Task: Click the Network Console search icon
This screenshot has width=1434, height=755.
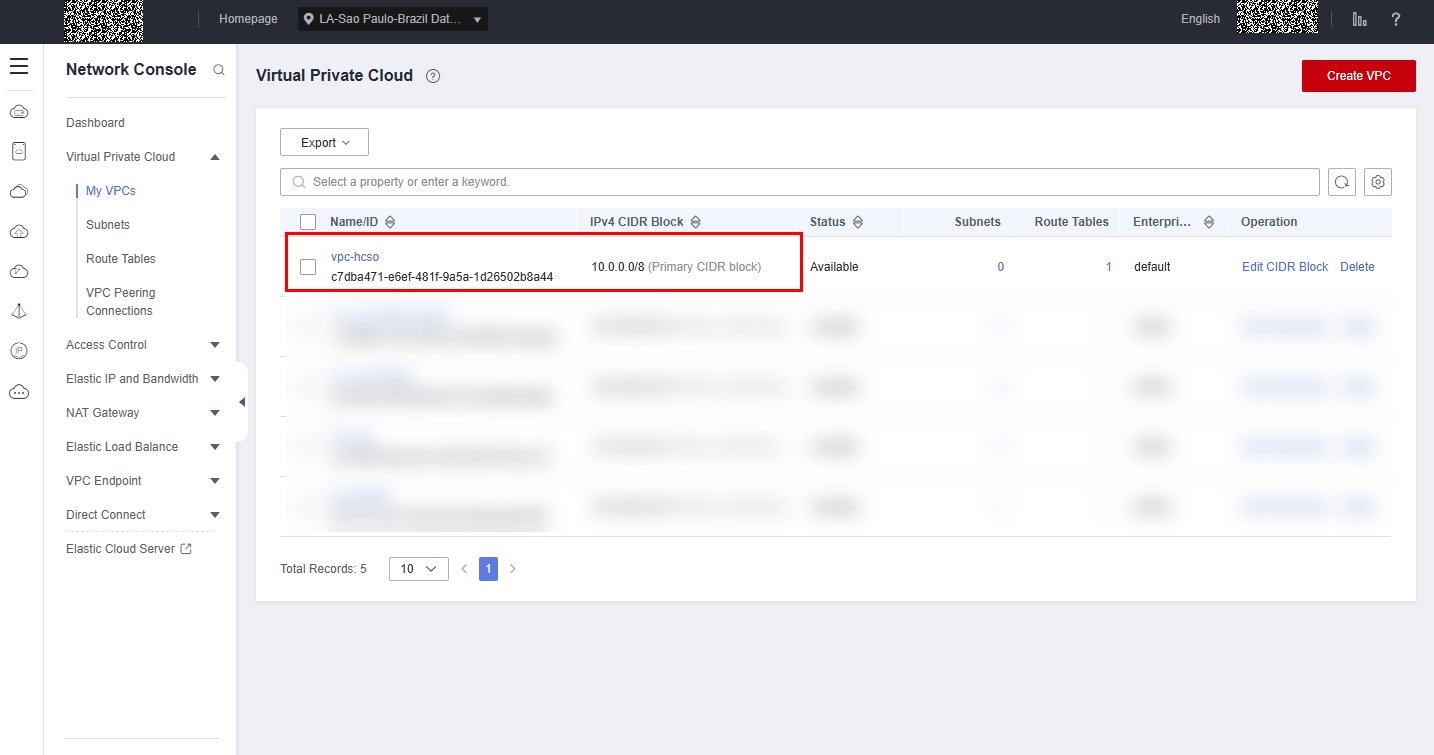Action: point(219,71)
